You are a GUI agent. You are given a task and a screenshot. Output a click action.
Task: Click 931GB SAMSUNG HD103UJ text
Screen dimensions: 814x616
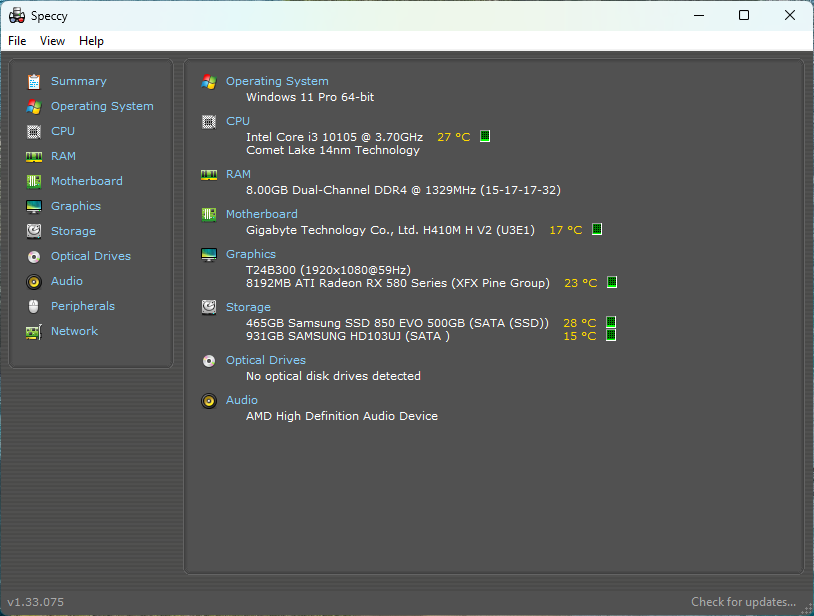[348, 336]
